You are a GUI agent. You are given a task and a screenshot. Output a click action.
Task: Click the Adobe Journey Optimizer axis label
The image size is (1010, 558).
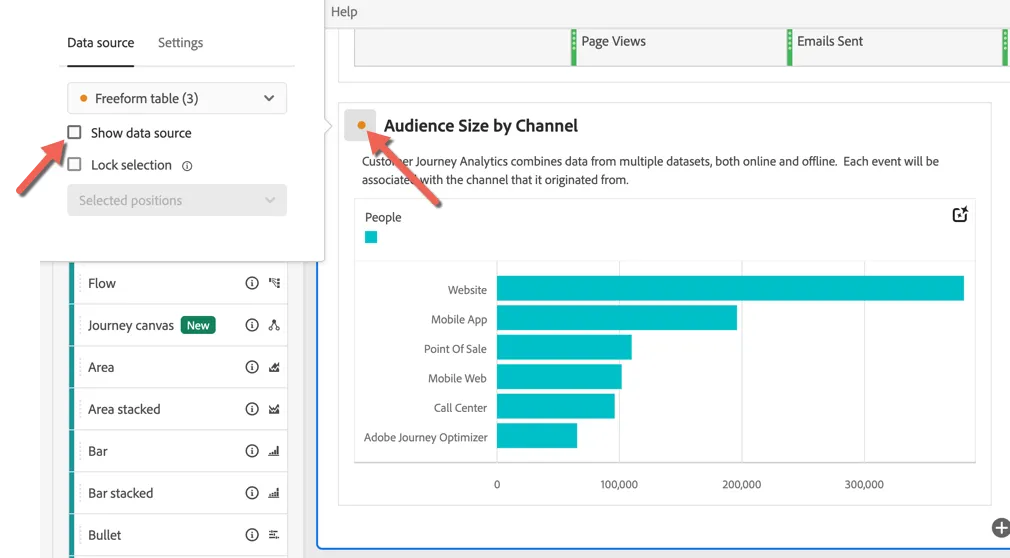(x=425, y=438)
